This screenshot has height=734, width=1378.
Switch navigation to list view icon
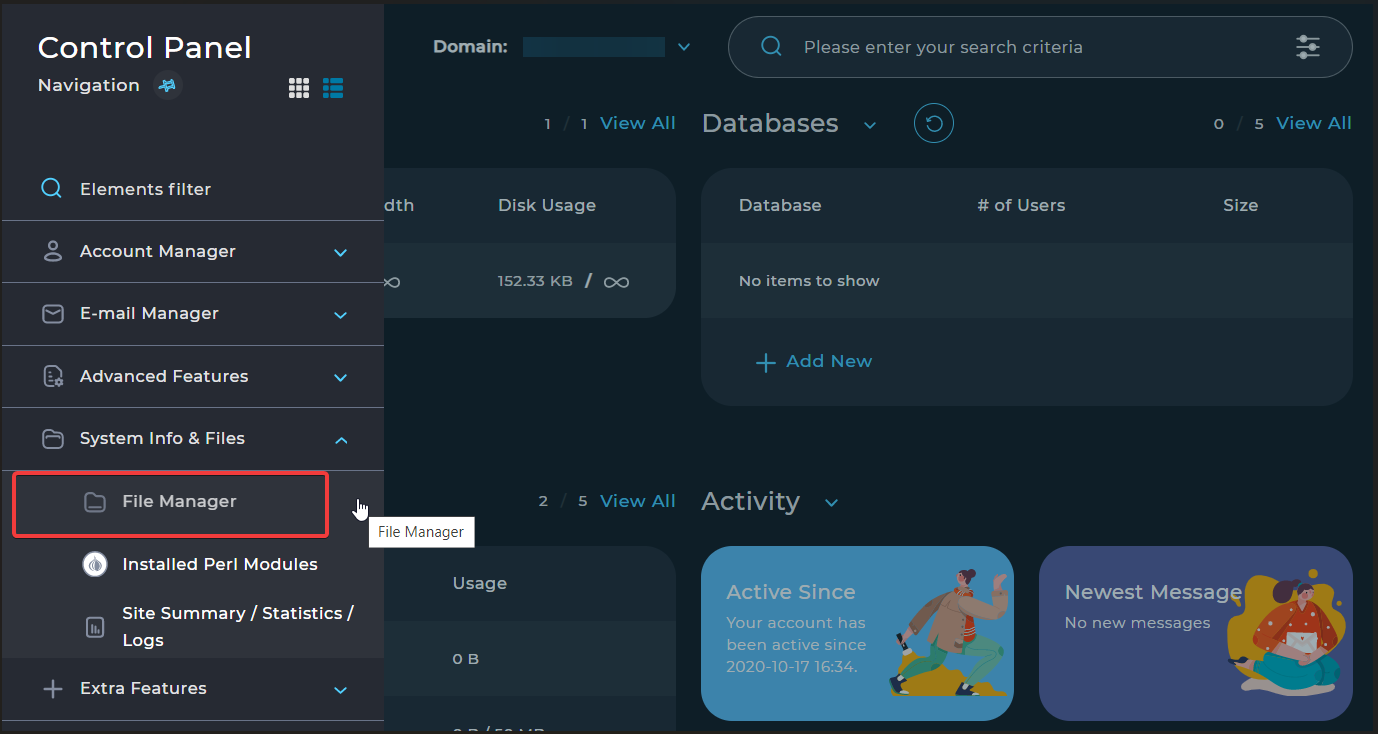point(333,88)
